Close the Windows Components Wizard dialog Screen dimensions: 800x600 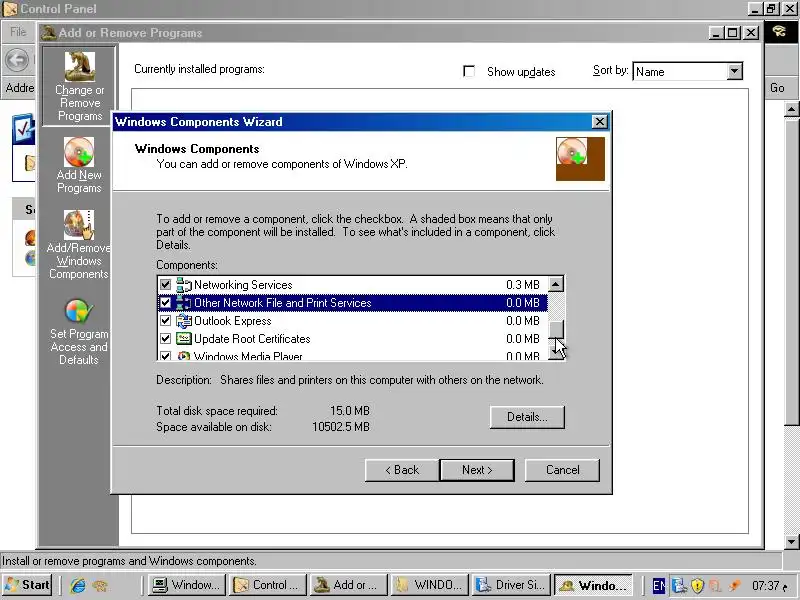(599, 122)
